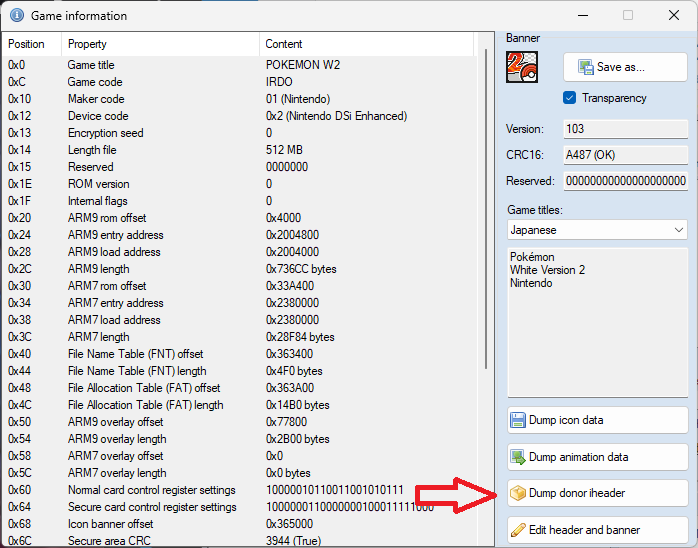This screenshot has width=698, height=548.
Task: Select File Name Table (FNT) length row
Action: click(238, 371)
